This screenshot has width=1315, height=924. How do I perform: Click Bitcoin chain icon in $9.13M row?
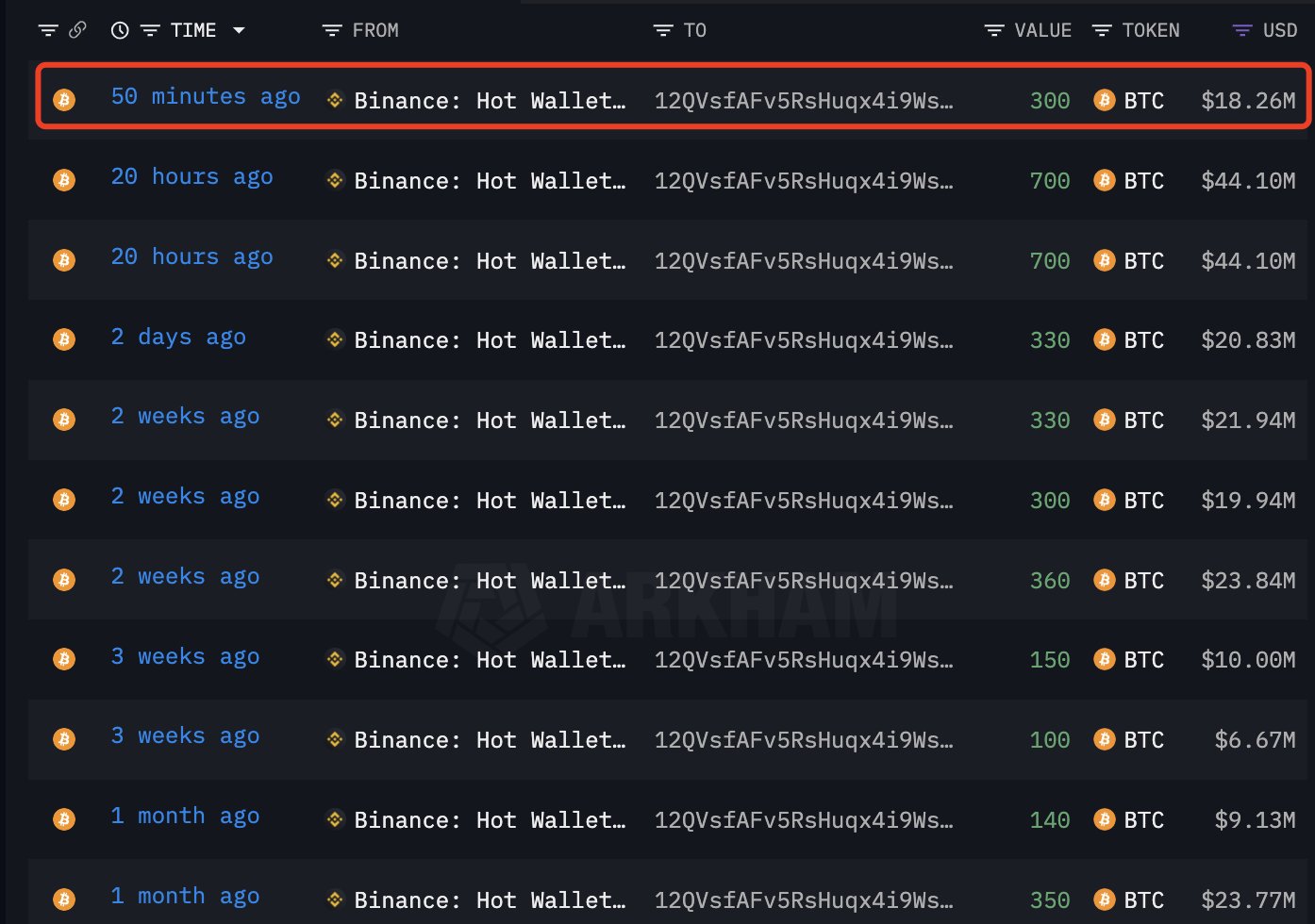click(64, 819)
